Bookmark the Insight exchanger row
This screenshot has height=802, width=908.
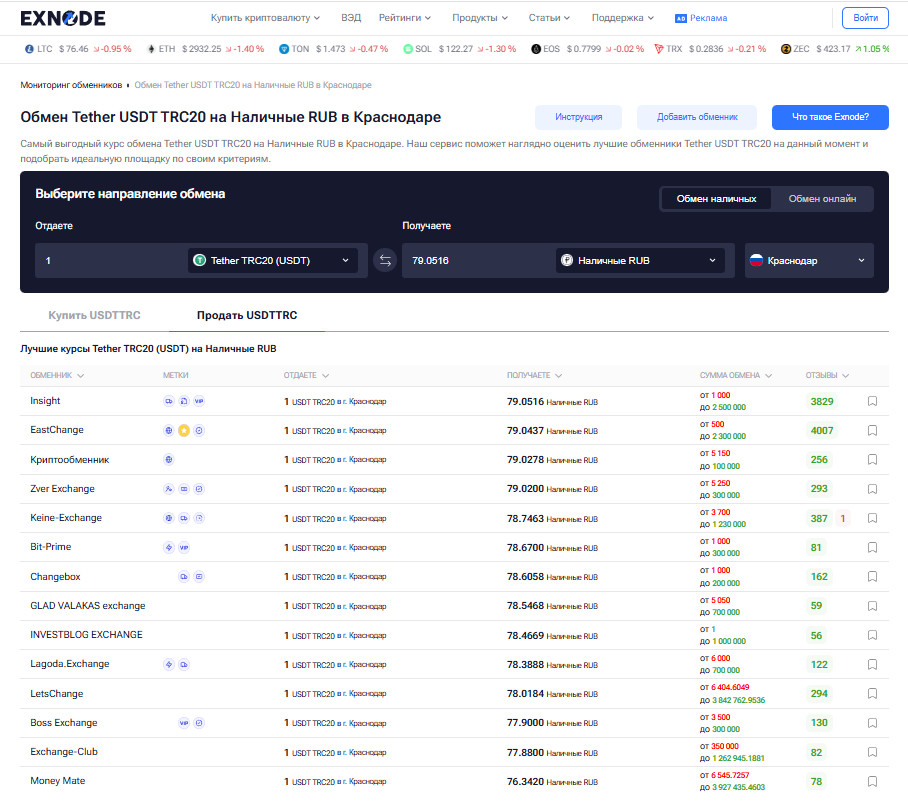point(872,401)
